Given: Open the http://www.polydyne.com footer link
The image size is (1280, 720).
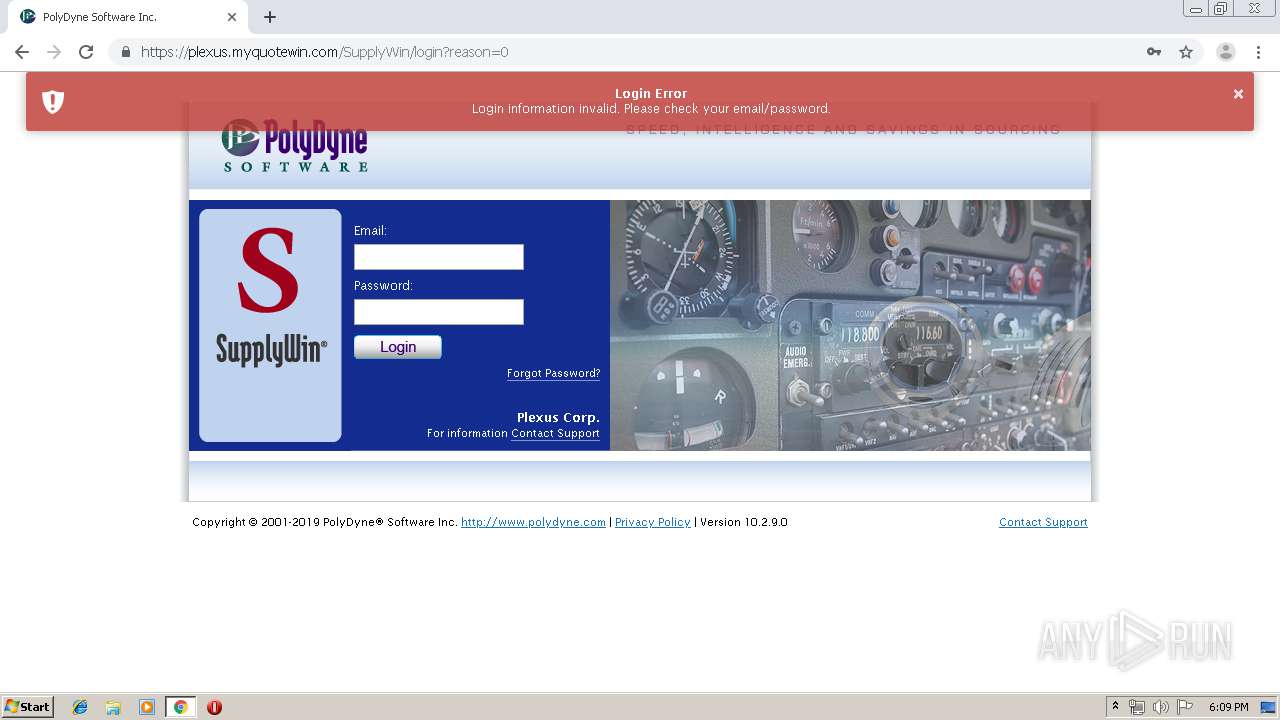Looking at the screenshot, I should click(533, 522).
